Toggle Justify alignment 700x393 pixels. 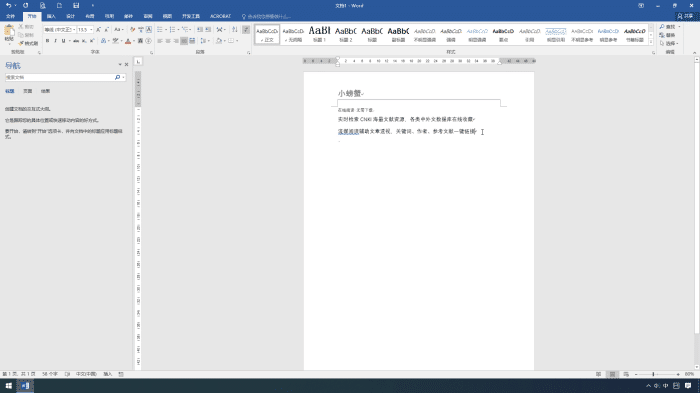pyautogui.click(x=184, y=41)
